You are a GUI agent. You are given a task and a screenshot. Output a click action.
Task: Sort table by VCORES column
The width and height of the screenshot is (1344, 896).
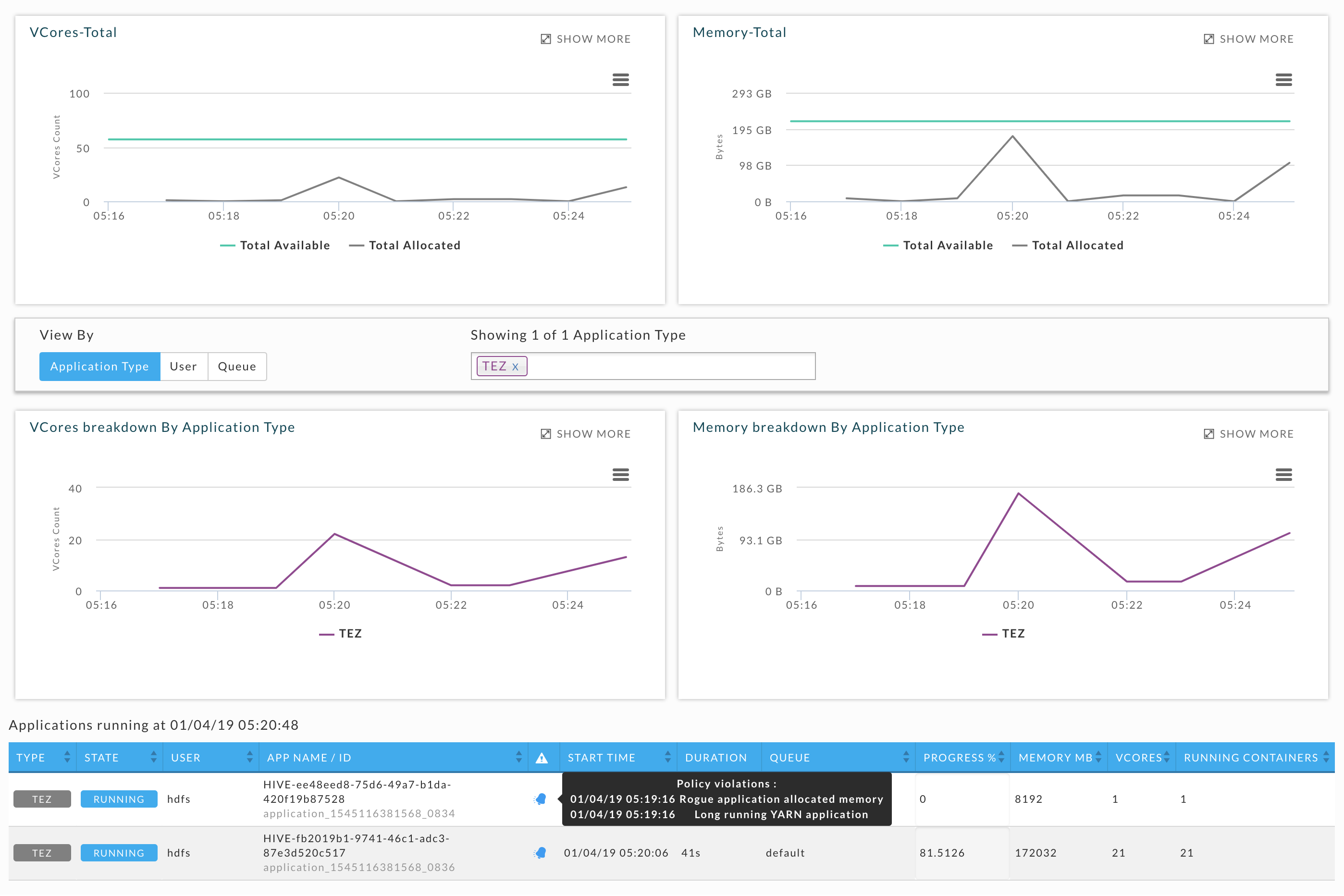[x=1142, y=757]
